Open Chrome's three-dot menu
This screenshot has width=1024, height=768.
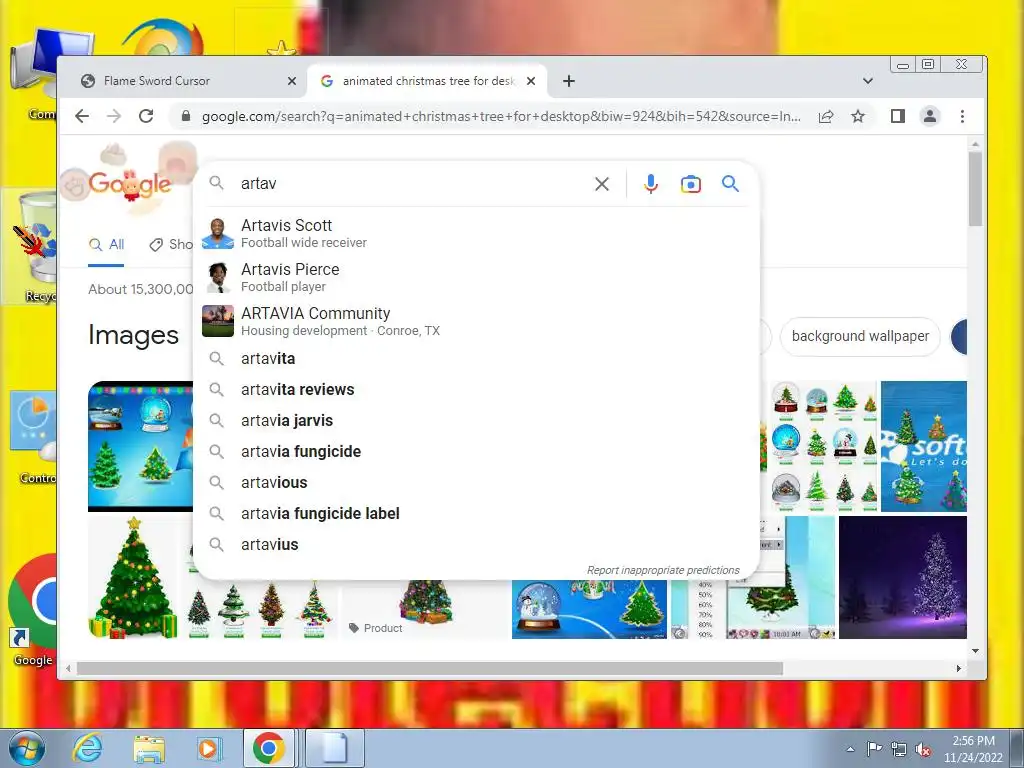coord(962,116)
